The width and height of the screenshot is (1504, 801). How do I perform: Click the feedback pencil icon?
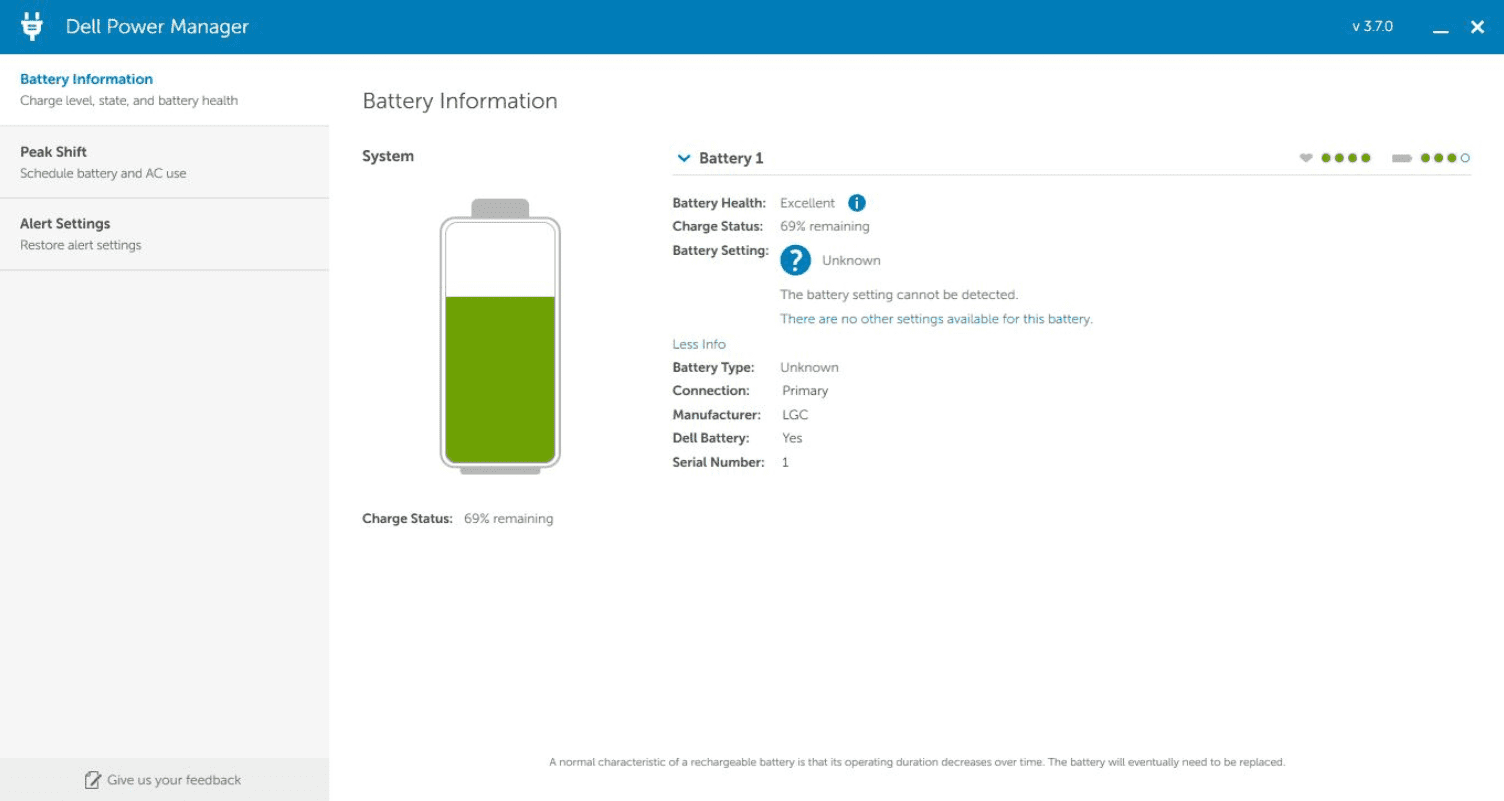pyautogui.click(x=93, y=780)
